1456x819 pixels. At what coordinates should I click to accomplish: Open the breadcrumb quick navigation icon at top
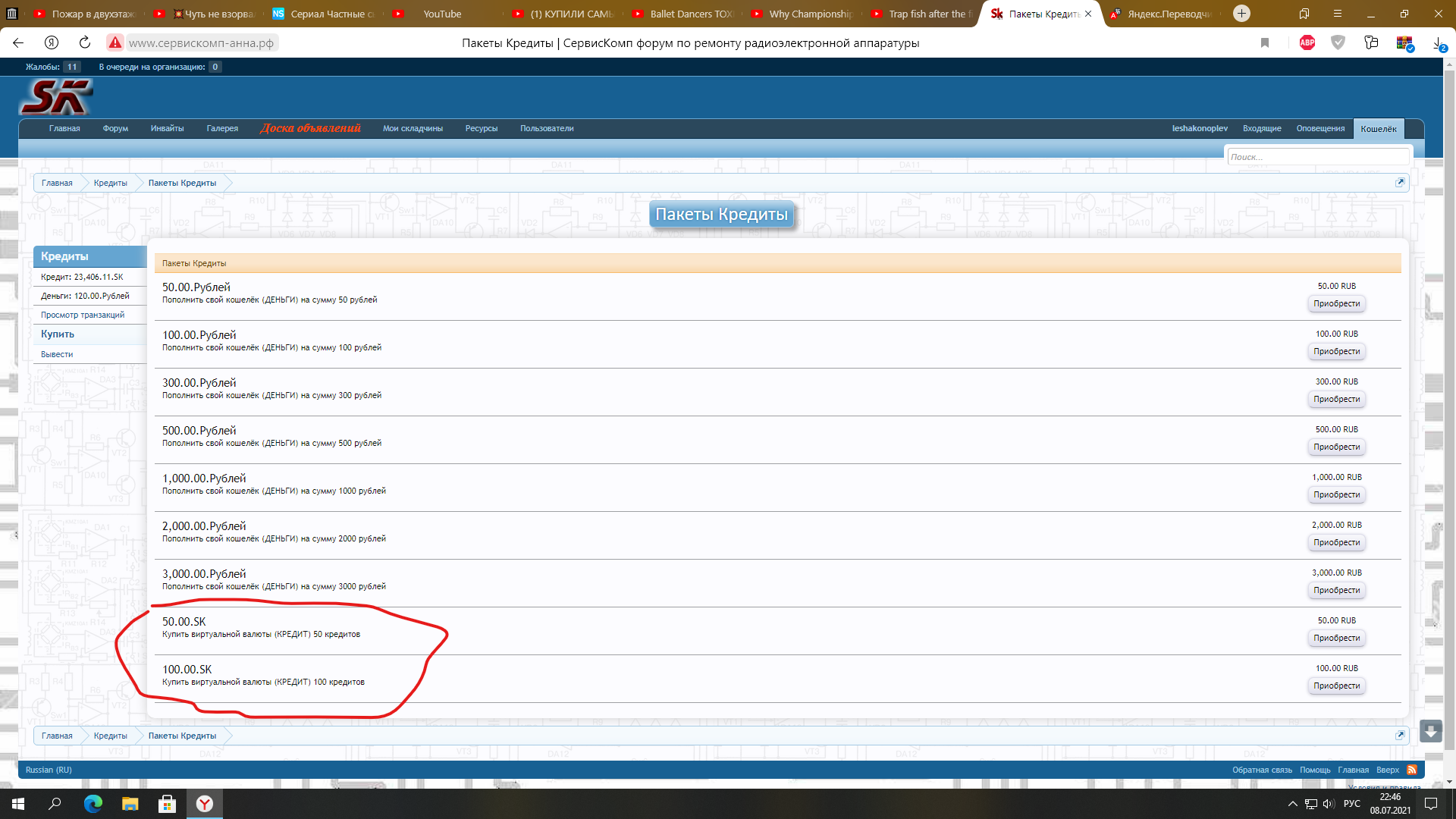coord(1400,183)
